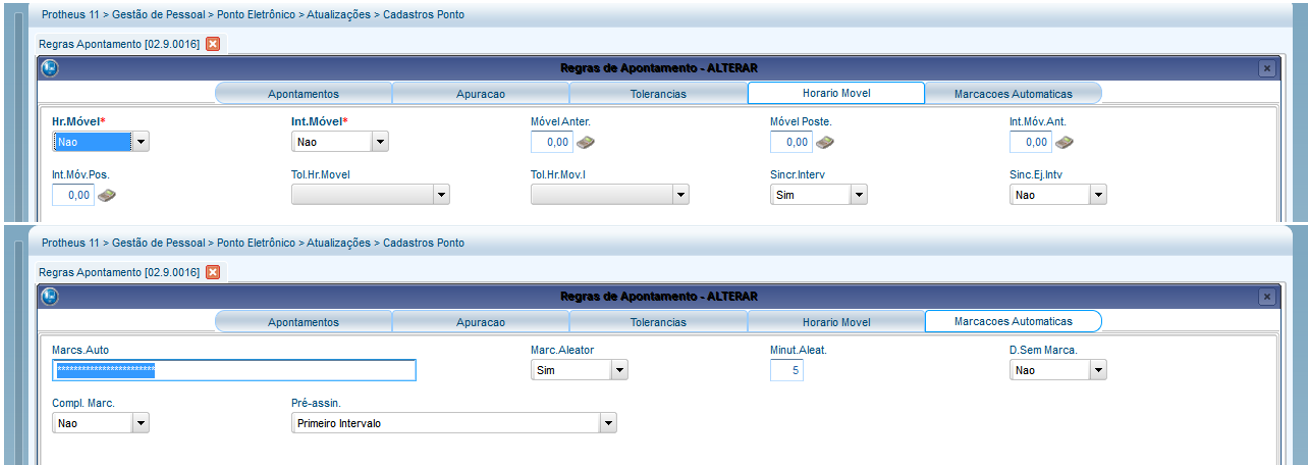Select the Minut.Aleat. number field
The width and height of the screenshot is (1311, 466).
point(786,371)
